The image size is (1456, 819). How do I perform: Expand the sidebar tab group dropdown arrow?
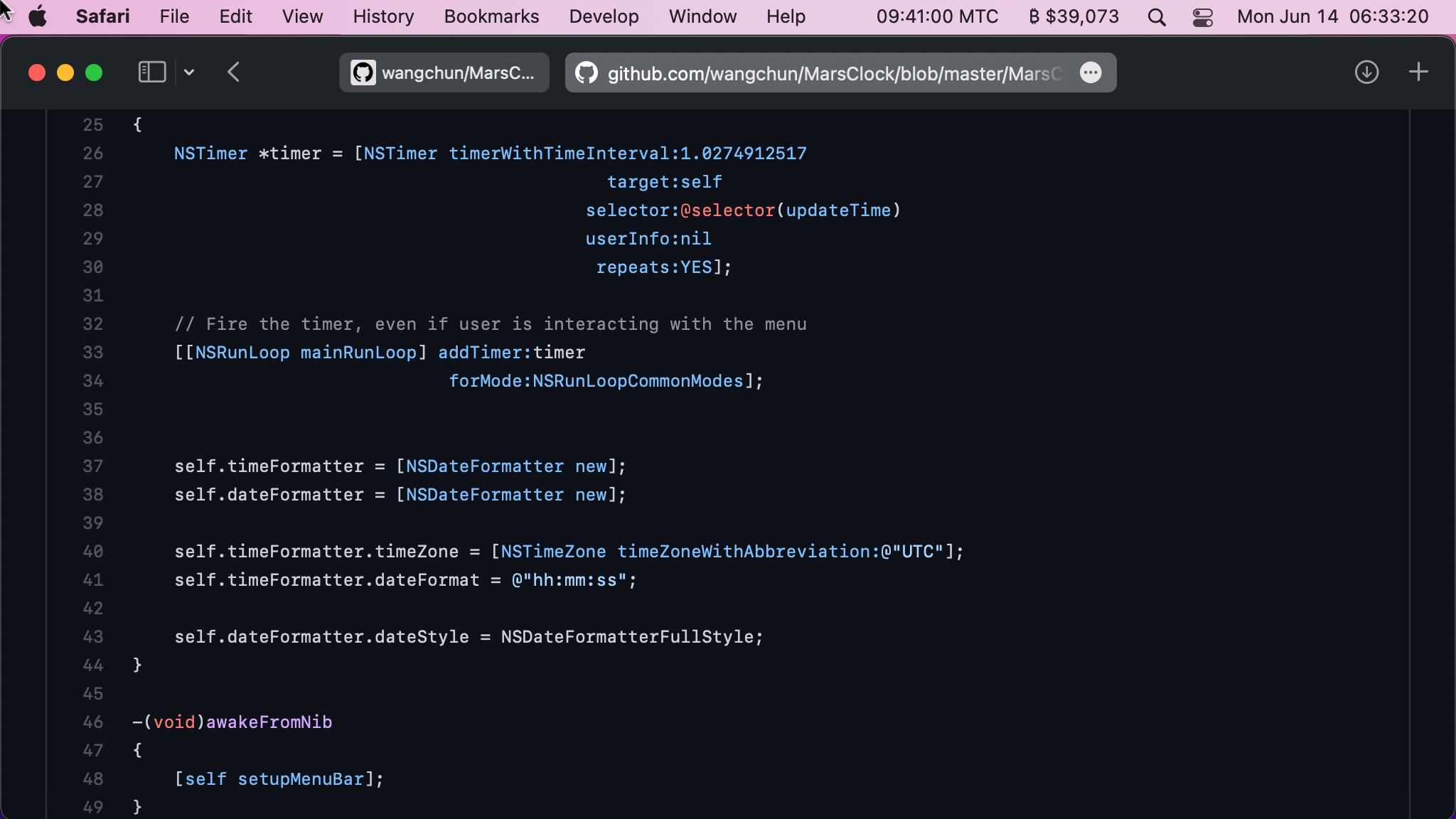pos(189,73)
